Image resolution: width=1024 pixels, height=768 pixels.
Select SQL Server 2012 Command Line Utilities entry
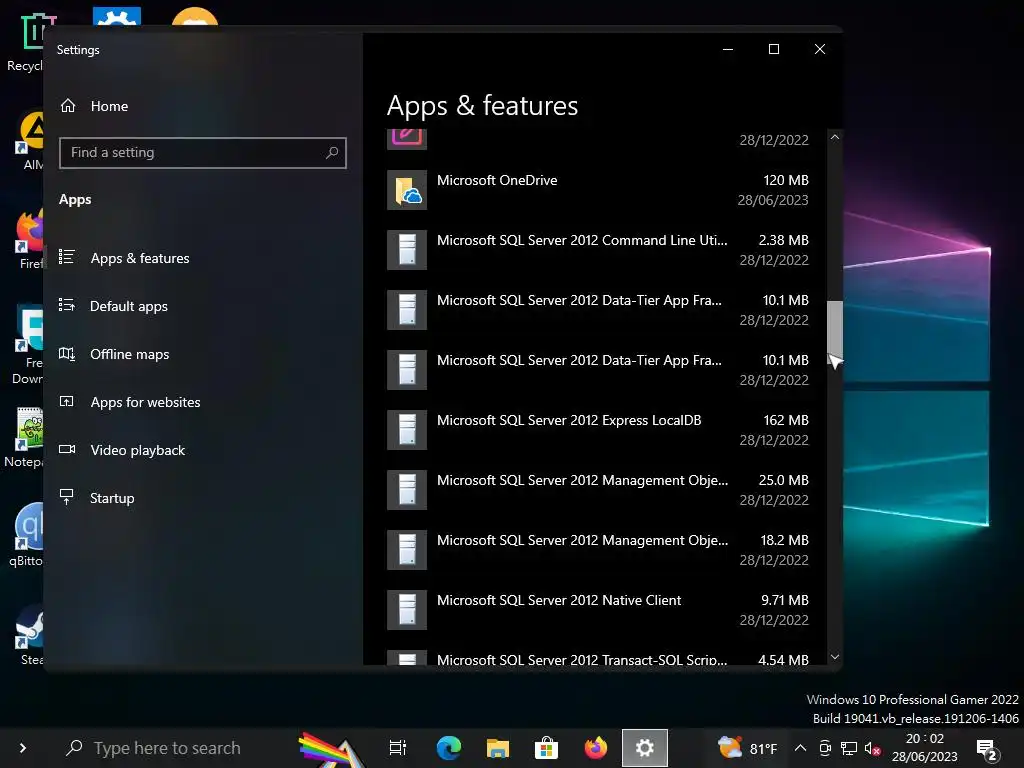pos(598,250)
